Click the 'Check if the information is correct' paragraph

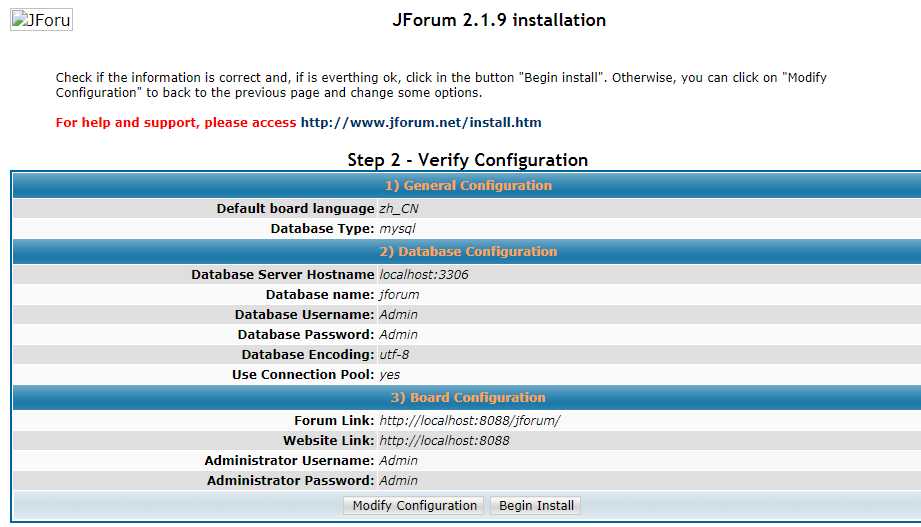coord(441,85)
